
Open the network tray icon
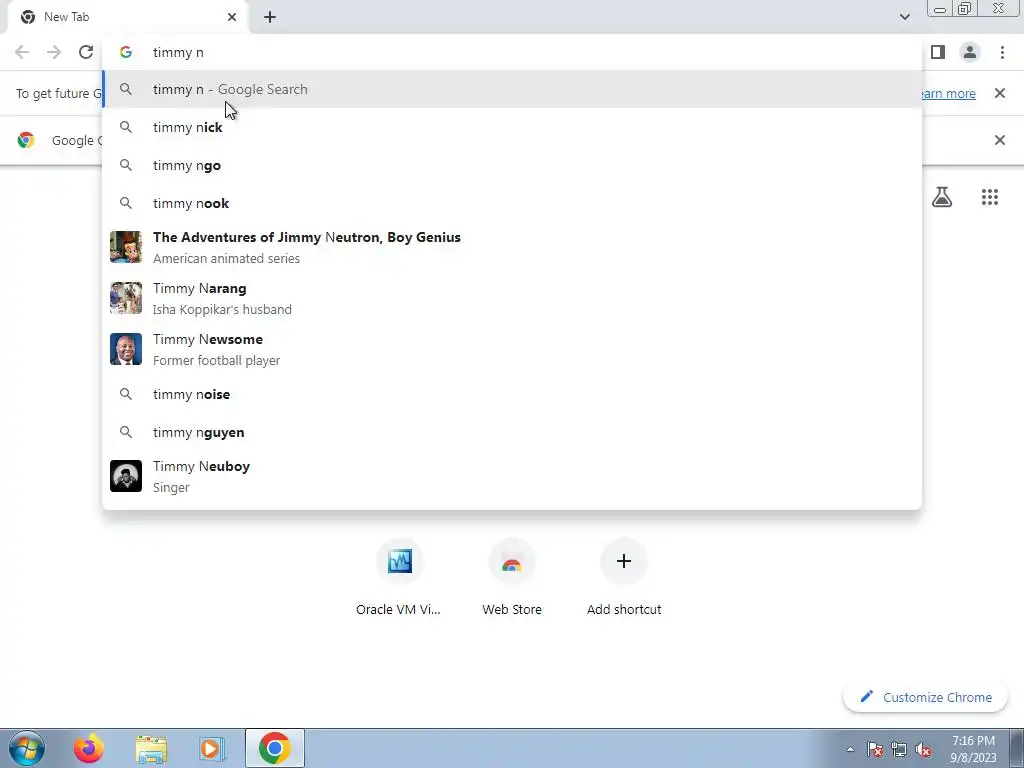point(899,749)
